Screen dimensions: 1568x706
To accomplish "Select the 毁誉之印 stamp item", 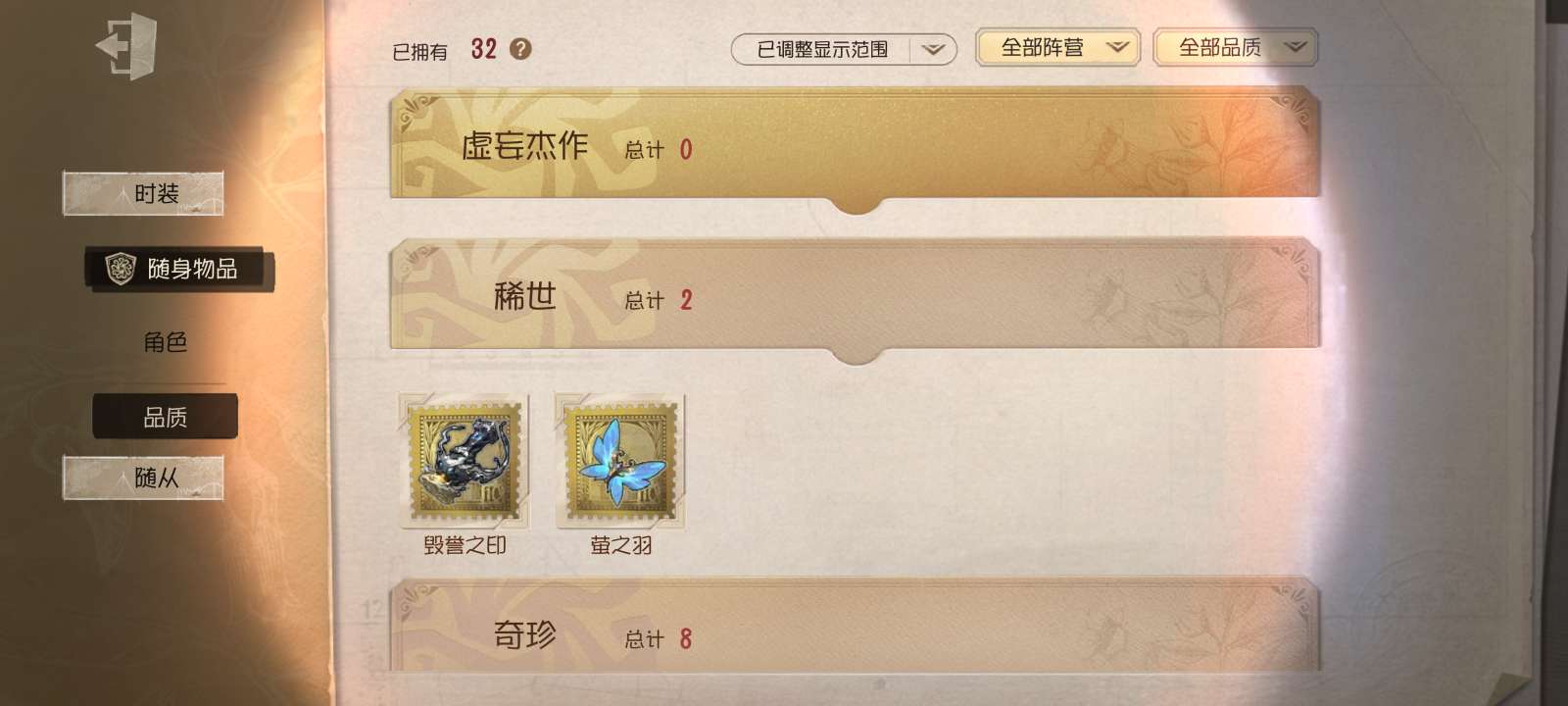I will 465,463.
